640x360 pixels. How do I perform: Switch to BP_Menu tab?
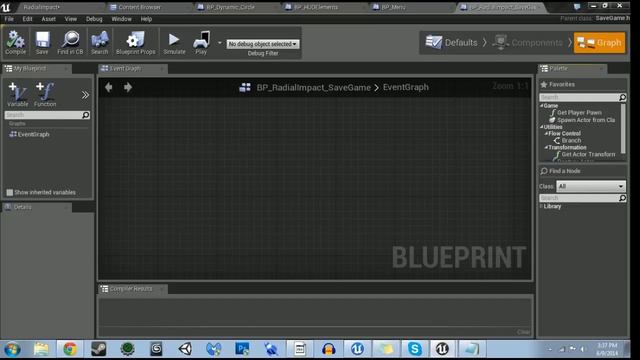coord(393,7)
